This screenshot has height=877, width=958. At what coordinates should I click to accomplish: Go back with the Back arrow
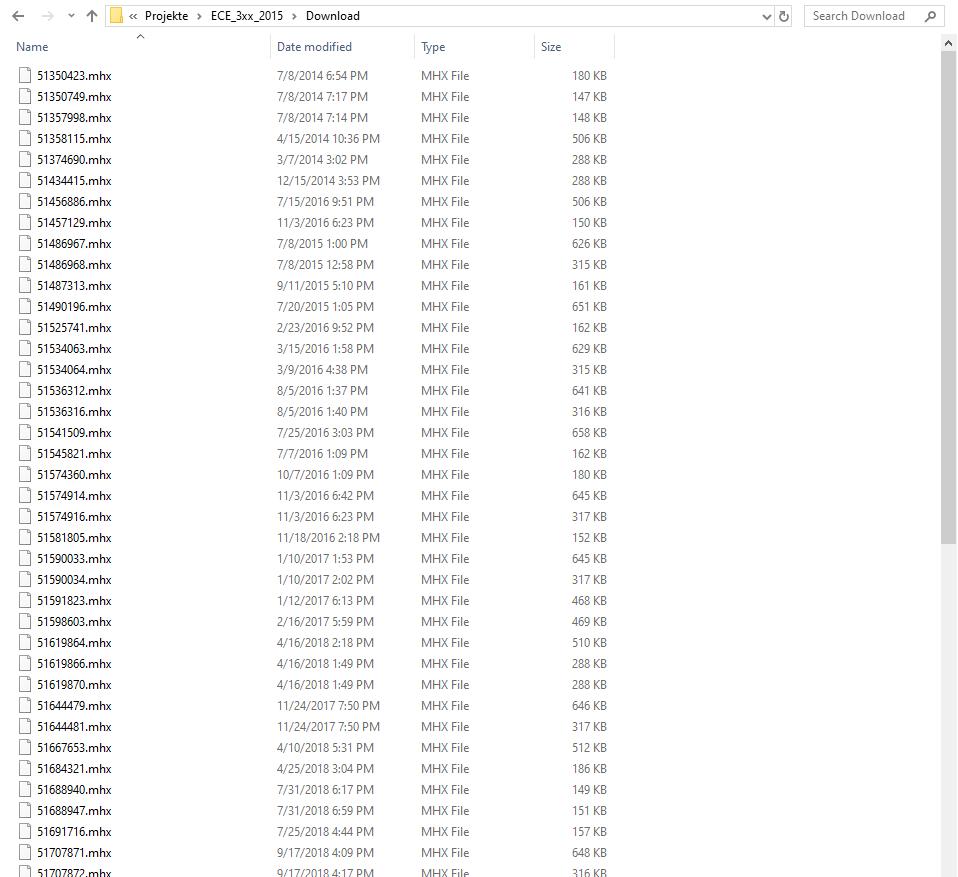[x=18, y=17]
